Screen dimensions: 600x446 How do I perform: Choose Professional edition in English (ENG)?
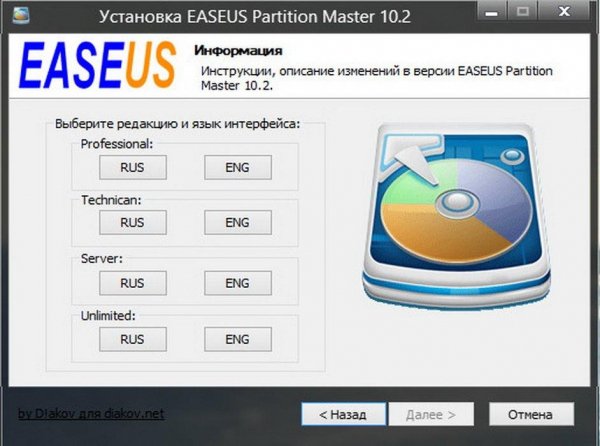pyautogui.click(x=238, y=167)
